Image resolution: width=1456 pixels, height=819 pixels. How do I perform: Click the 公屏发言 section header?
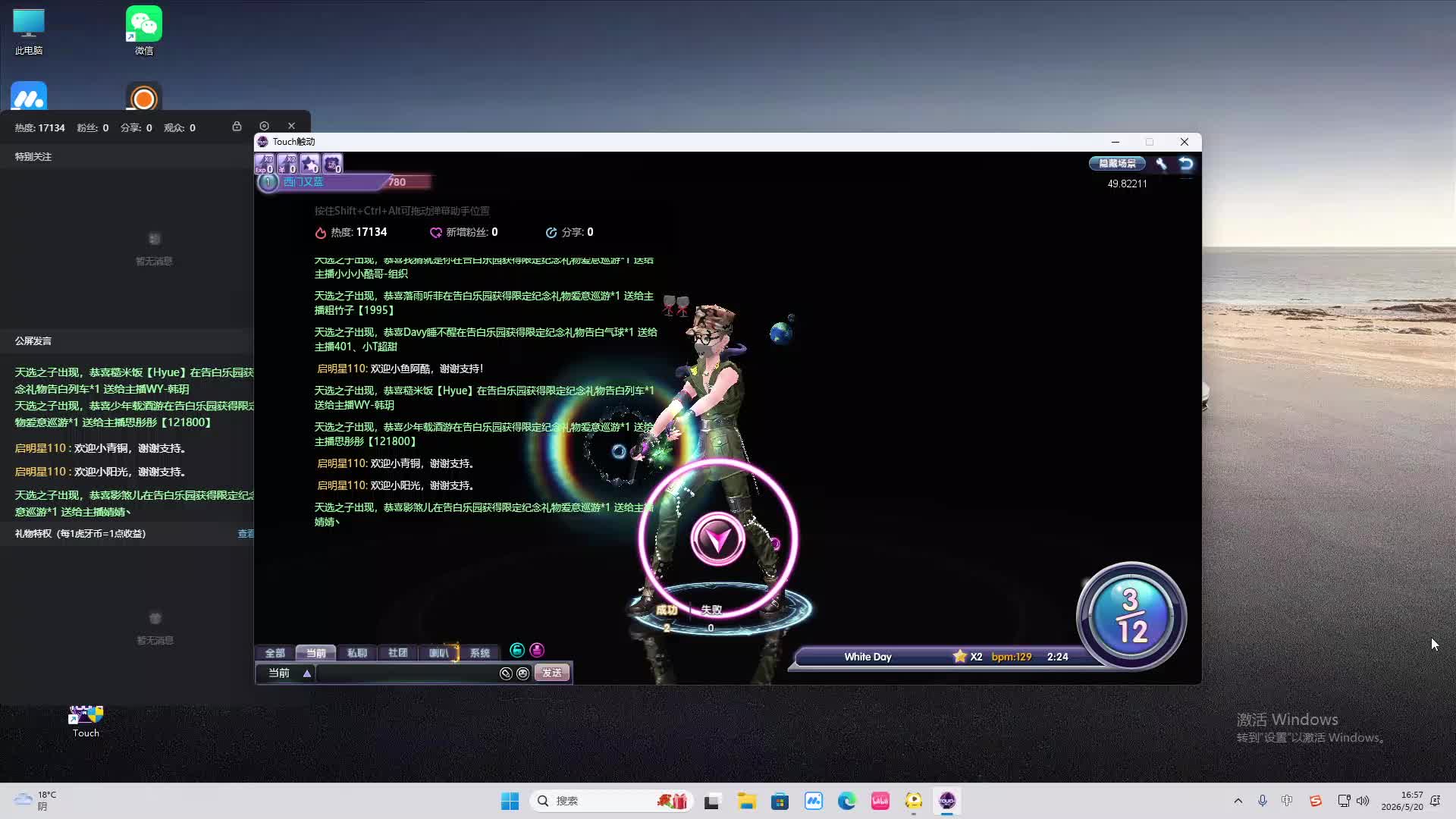coord(33,341)
